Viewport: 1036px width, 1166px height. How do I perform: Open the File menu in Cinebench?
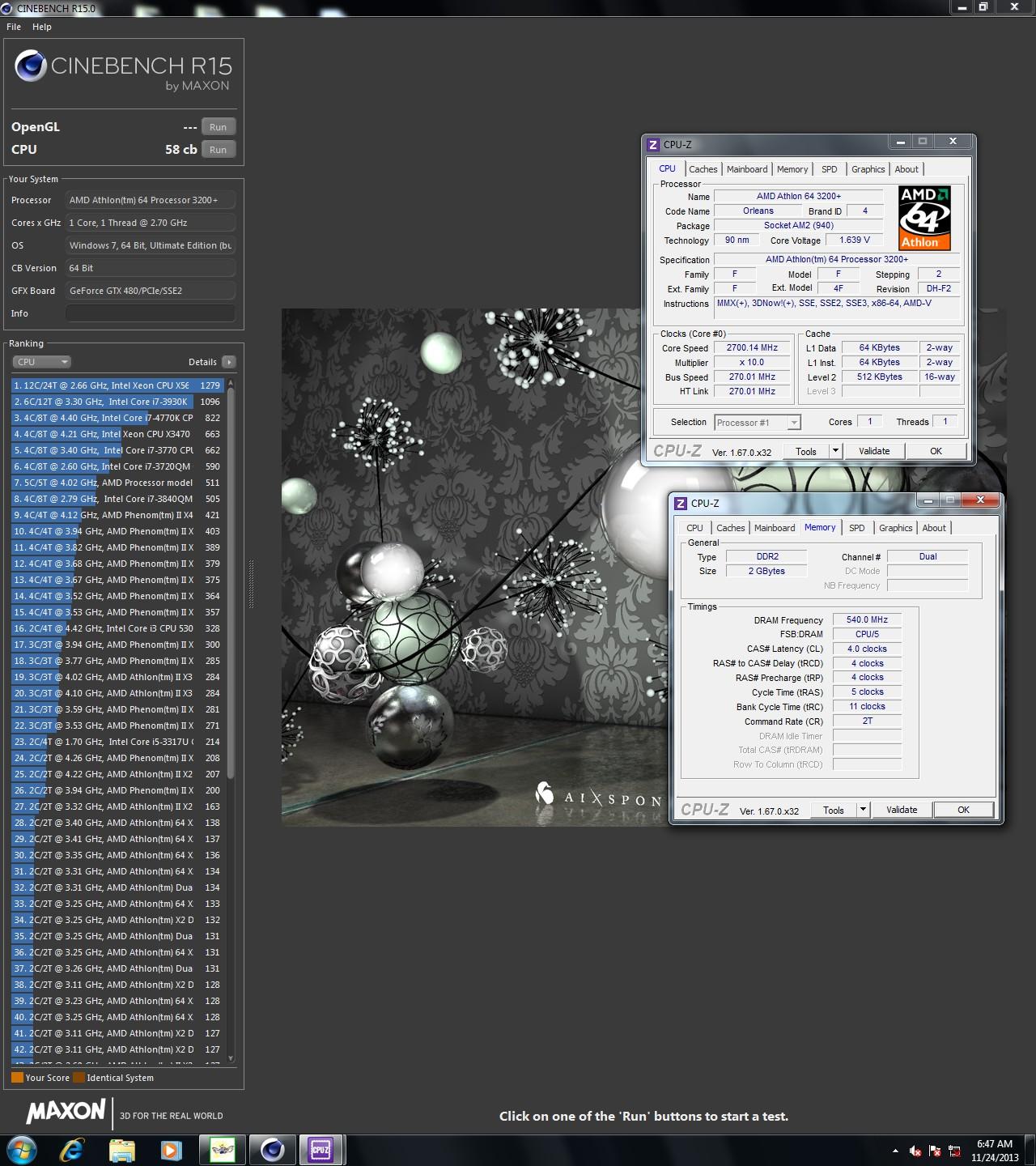[x=14, y=27]
